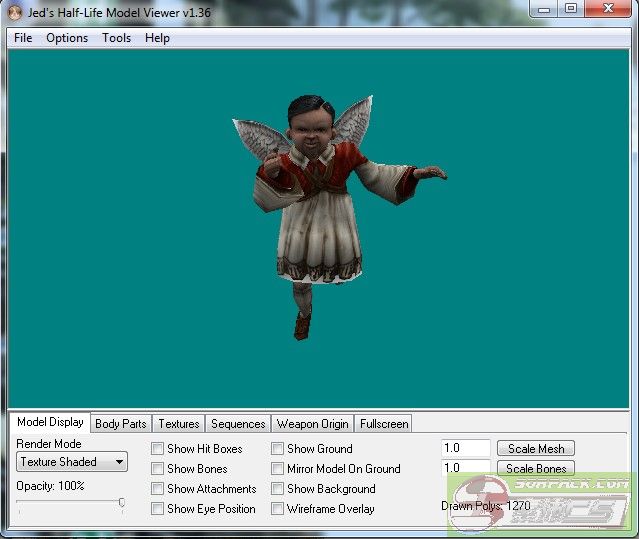Open the Tools menu
The height and width of the screenshot is (539, 639).
pyautogui.click(x=117, y=38)
